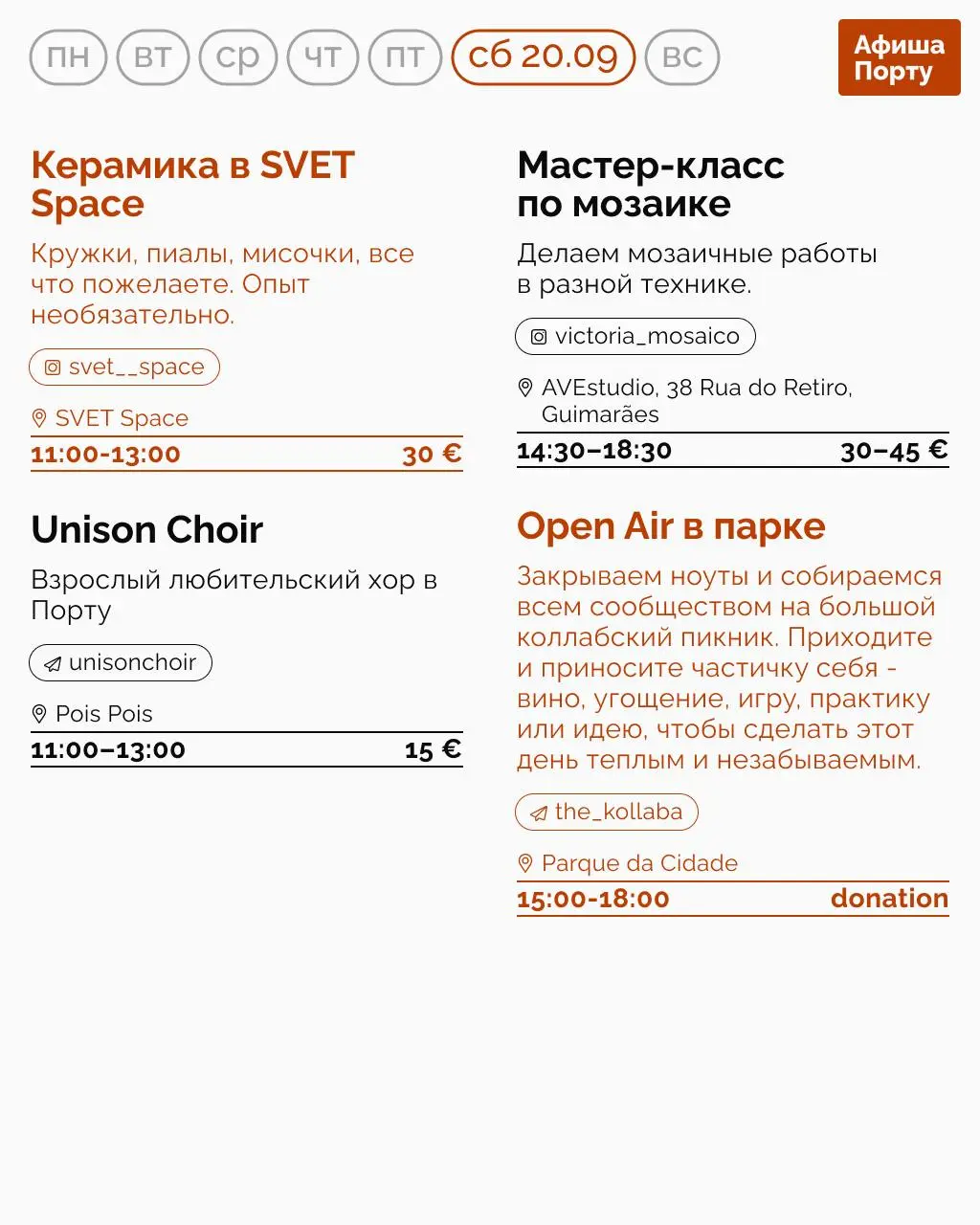Viewport: 980px width, 1225px height.
Task: Select the ПН day filter
Action: pyautogui.click(x=67, y=57)
